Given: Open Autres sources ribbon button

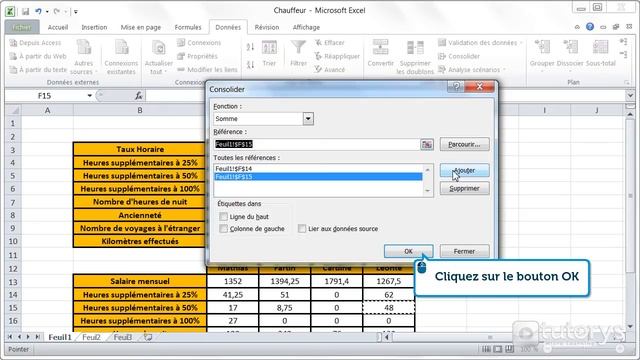Looking at the screenshot, I should [x=84, y=57].
